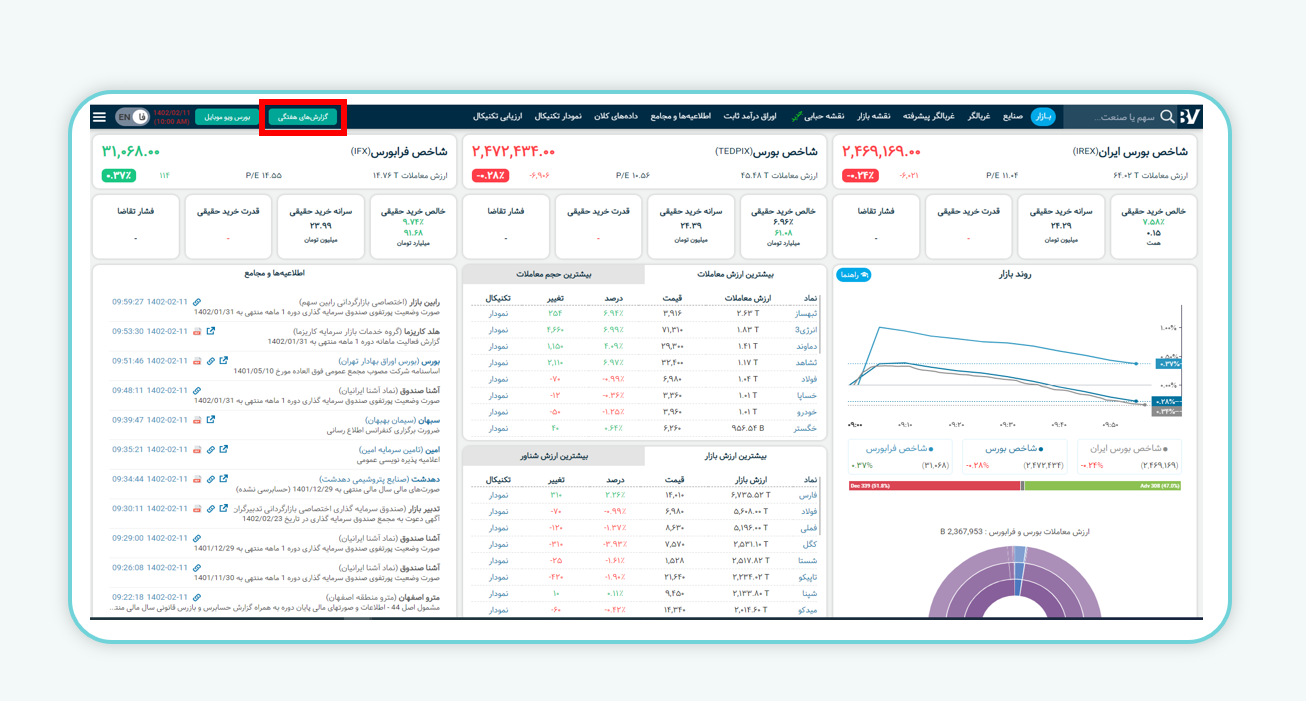Click attachment link icon of رابین بازار notice
The height and width of the screenshot is (701, 1306).
197,301
